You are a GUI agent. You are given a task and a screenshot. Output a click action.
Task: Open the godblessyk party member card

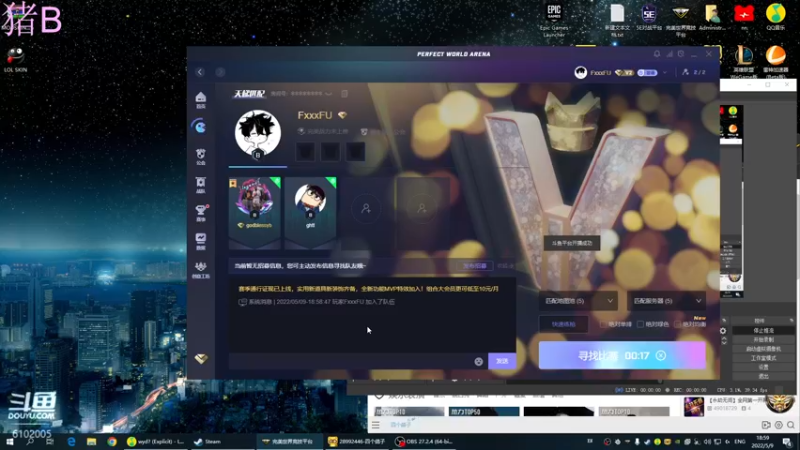coord(255,212)
